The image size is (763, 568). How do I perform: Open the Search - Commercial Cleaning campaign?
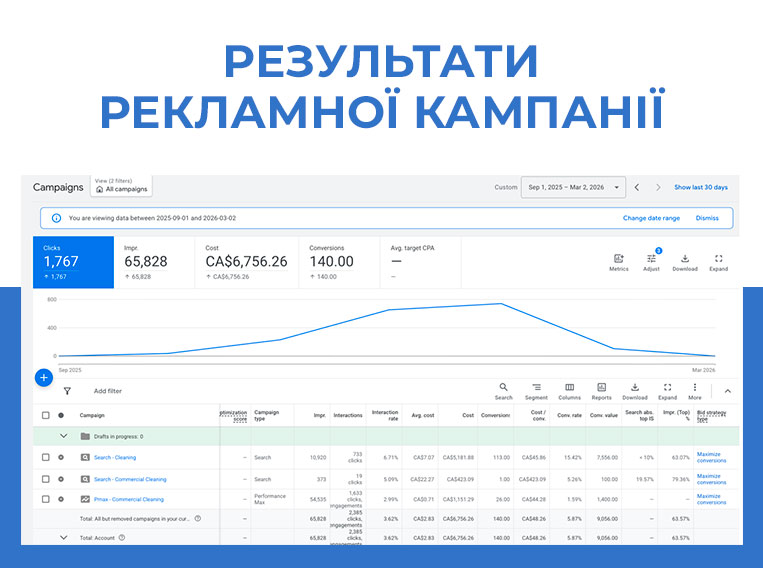130,479
